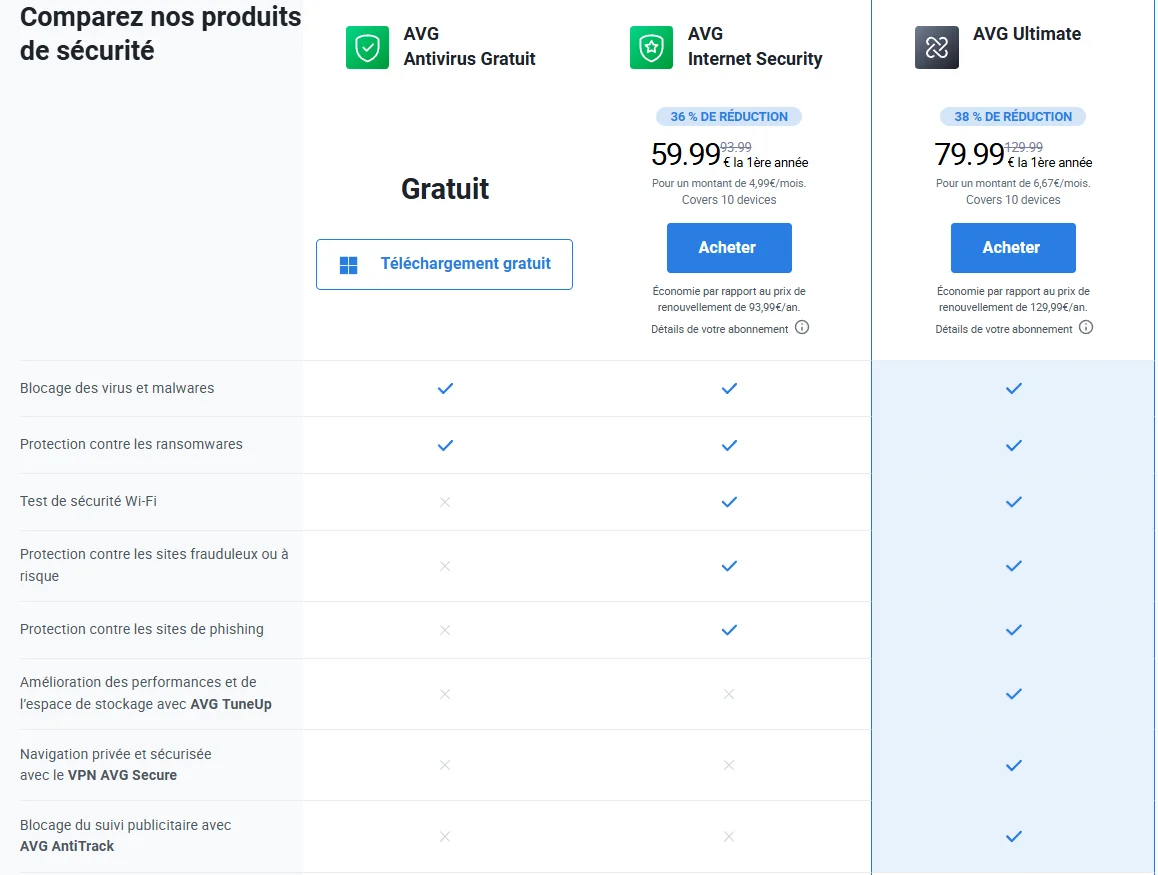The width and height of the screenshot is (1158, 875).
Task: Open info icon under Internet Security subscription details
Action: tap(802, 328)
